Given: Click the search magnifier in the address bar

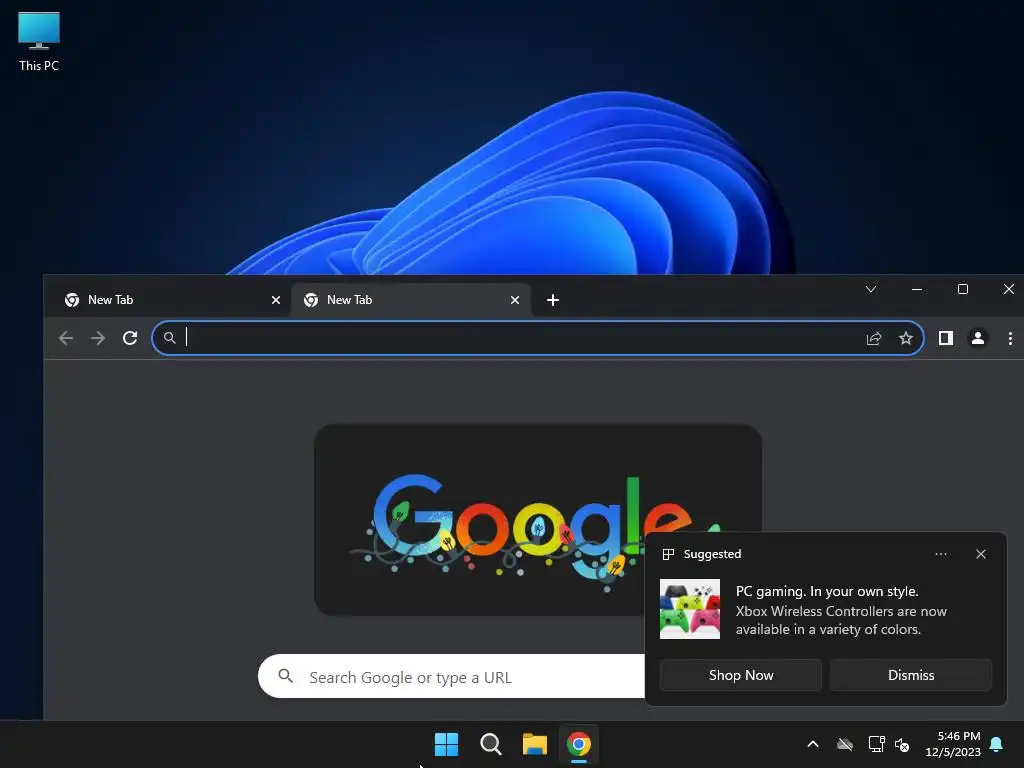Looking at the screenshot, I should [x=169, y=338].
